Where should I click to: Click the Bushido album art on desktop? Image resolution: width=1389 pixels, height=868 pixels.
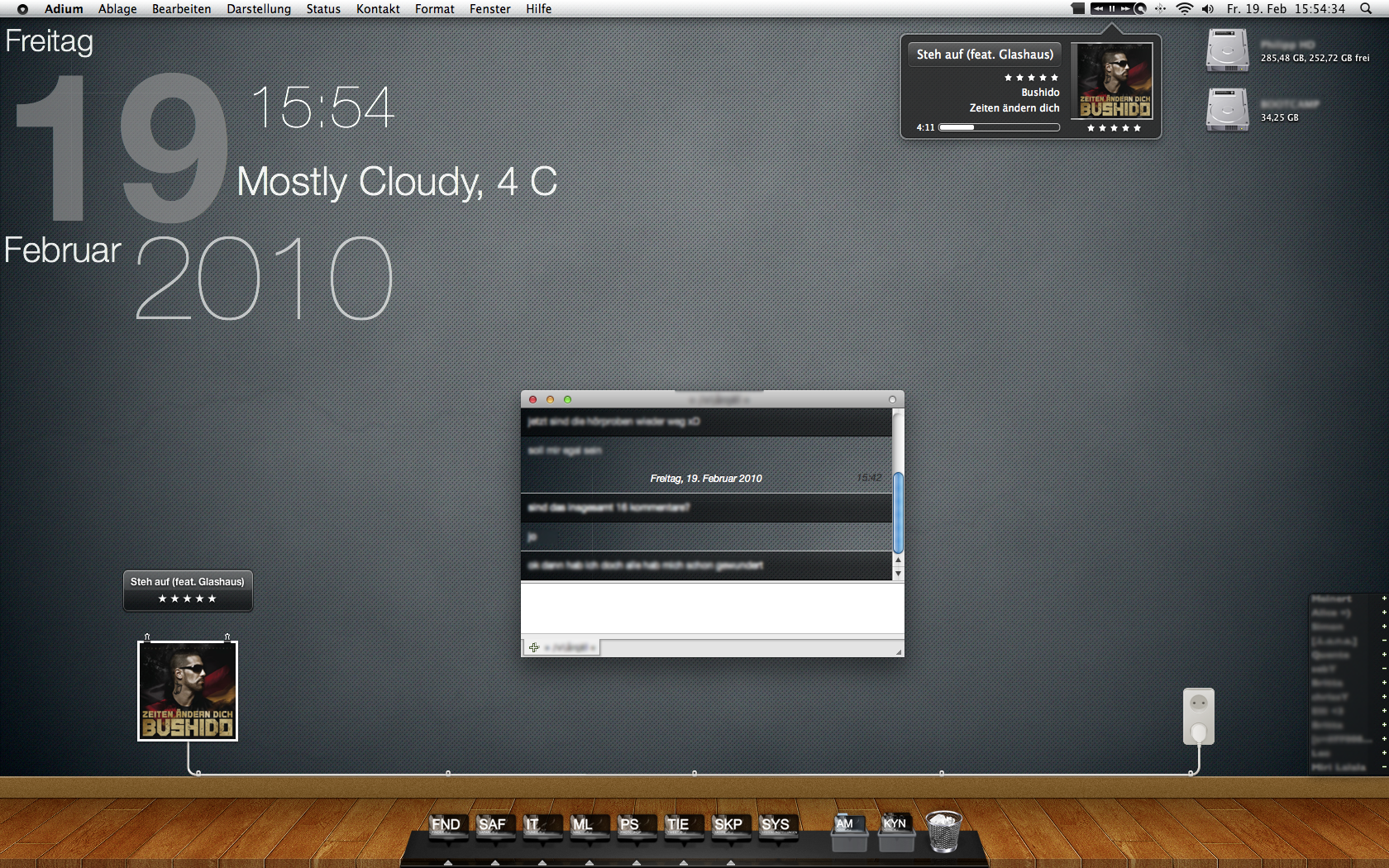tap(188, 691)
